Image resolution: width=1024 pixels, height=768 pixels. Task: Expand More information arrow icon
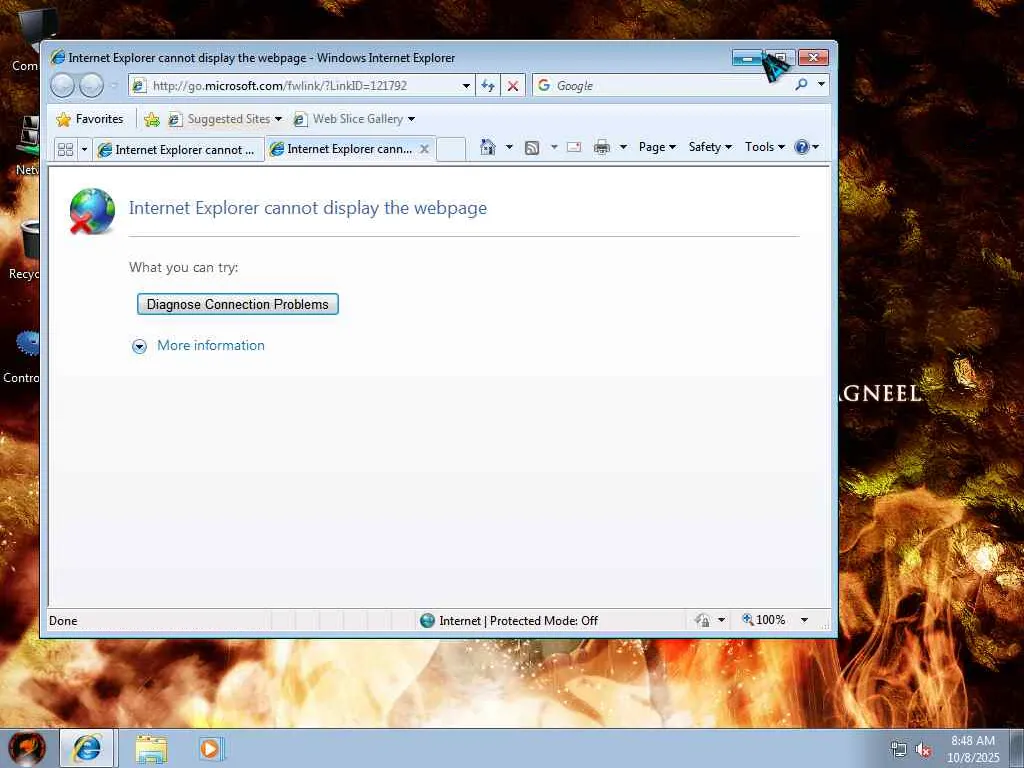click(139, 347)
